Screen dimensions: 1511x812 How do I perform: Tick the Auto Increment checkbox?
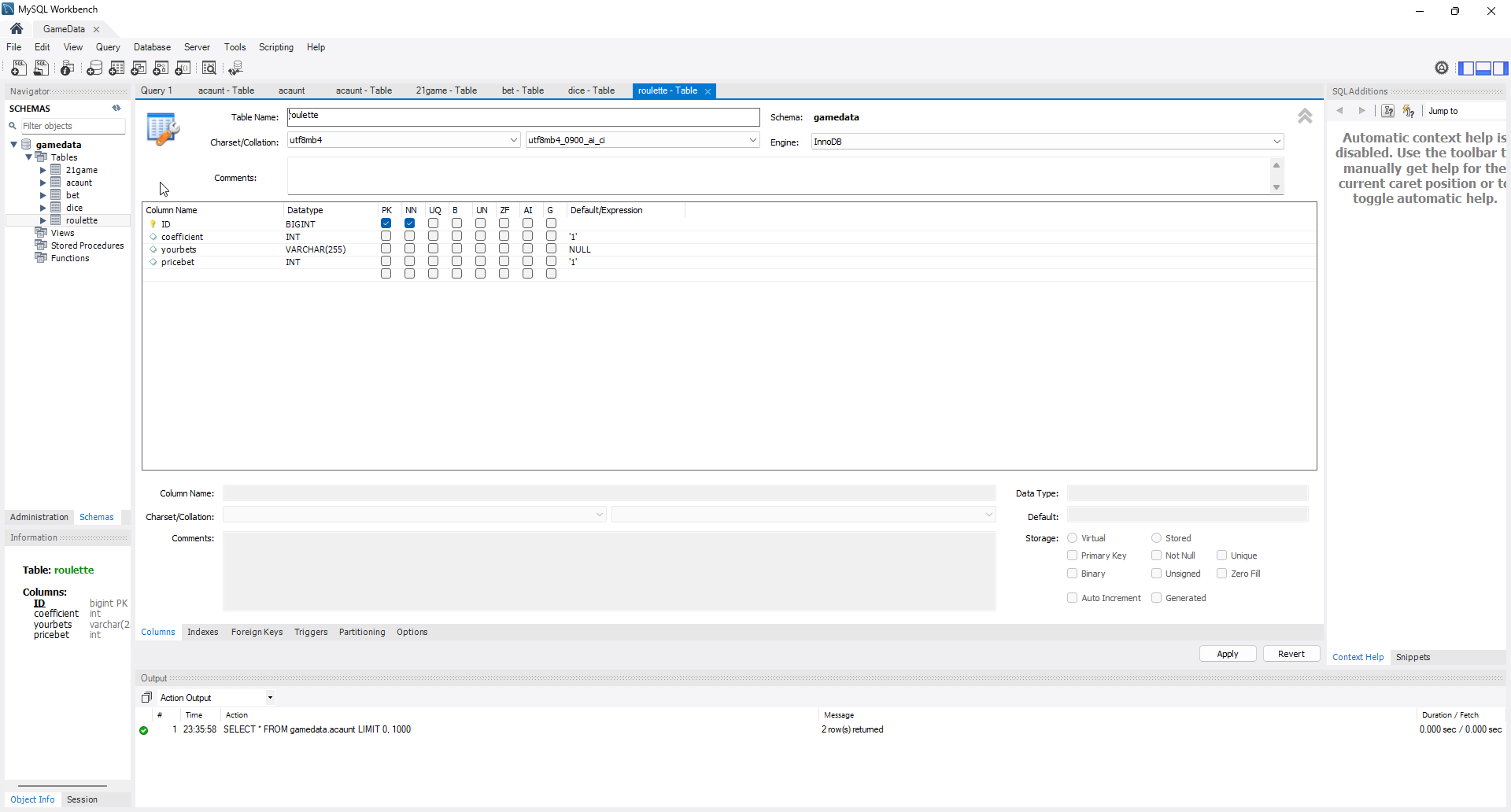1073,598
